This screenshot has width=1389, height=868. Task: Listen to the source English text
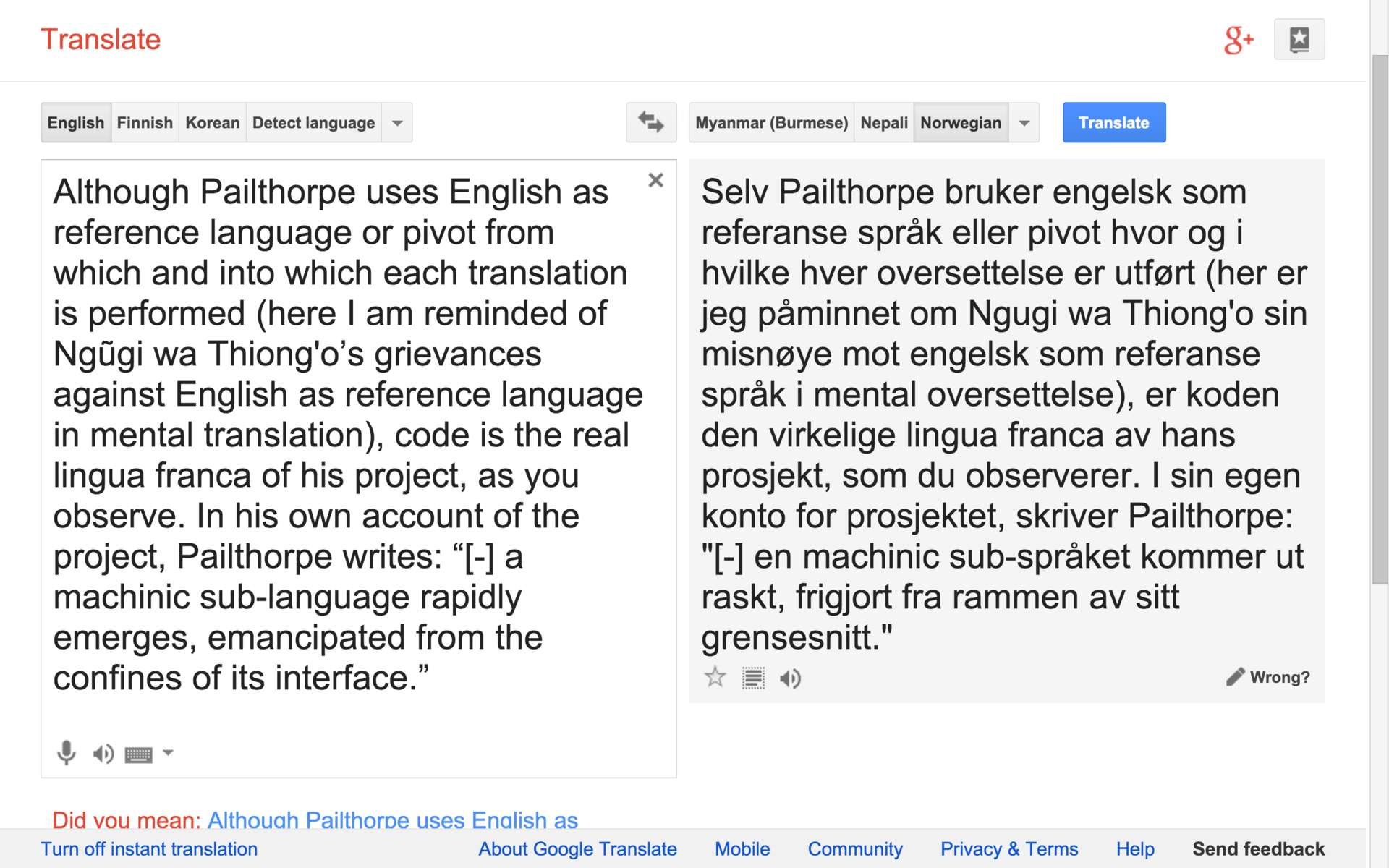[103, 754]
